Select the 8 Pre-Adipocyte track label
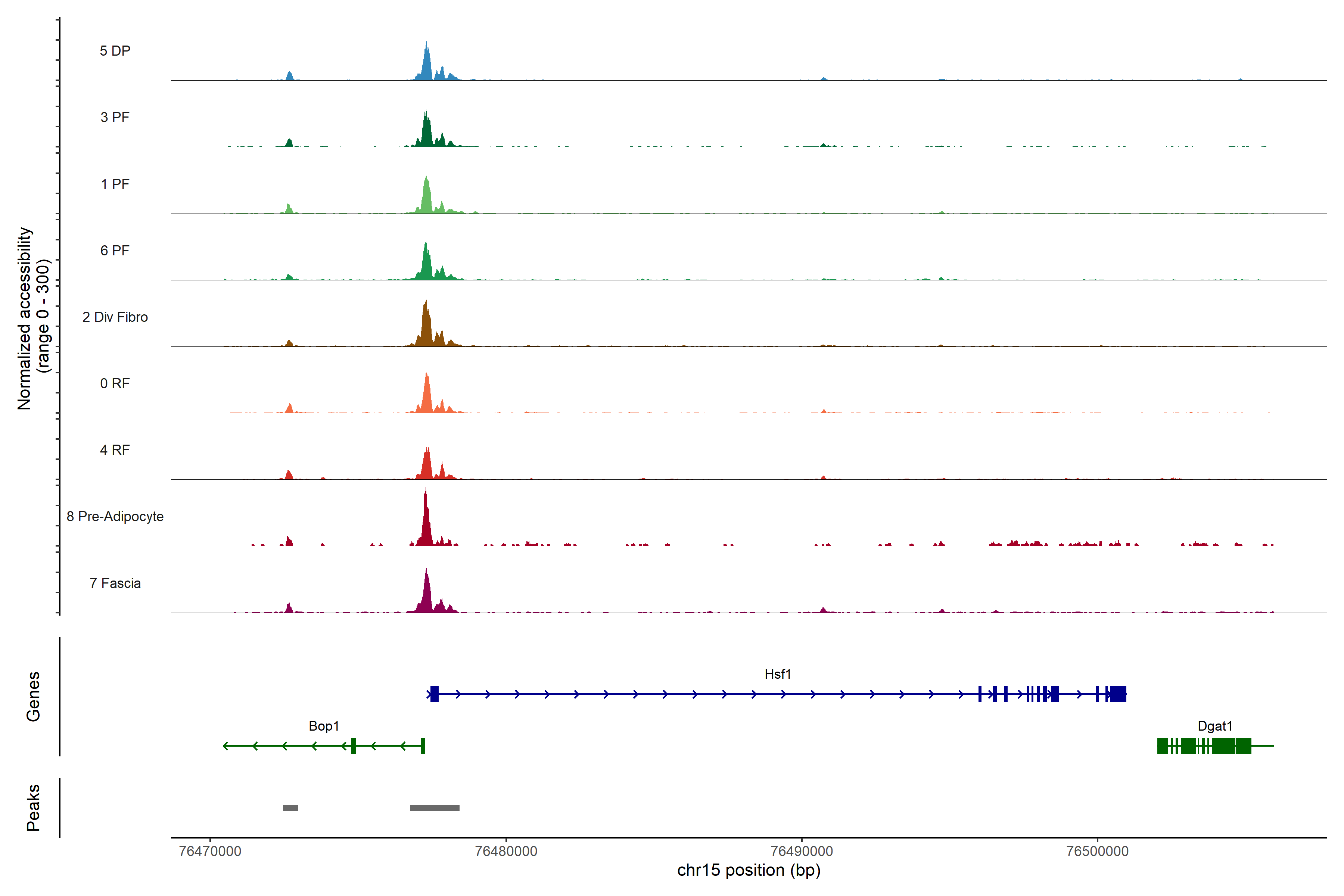Viewport: 1344px width, 896px height. coord(115,516)
